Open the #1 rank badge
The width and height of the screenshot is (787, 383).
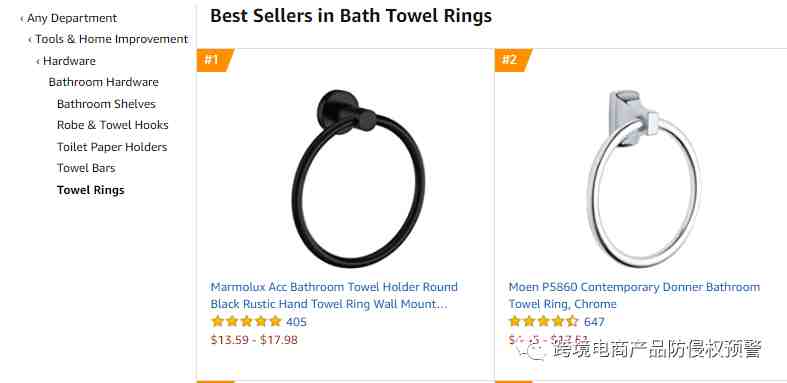[x=215, y=60]
